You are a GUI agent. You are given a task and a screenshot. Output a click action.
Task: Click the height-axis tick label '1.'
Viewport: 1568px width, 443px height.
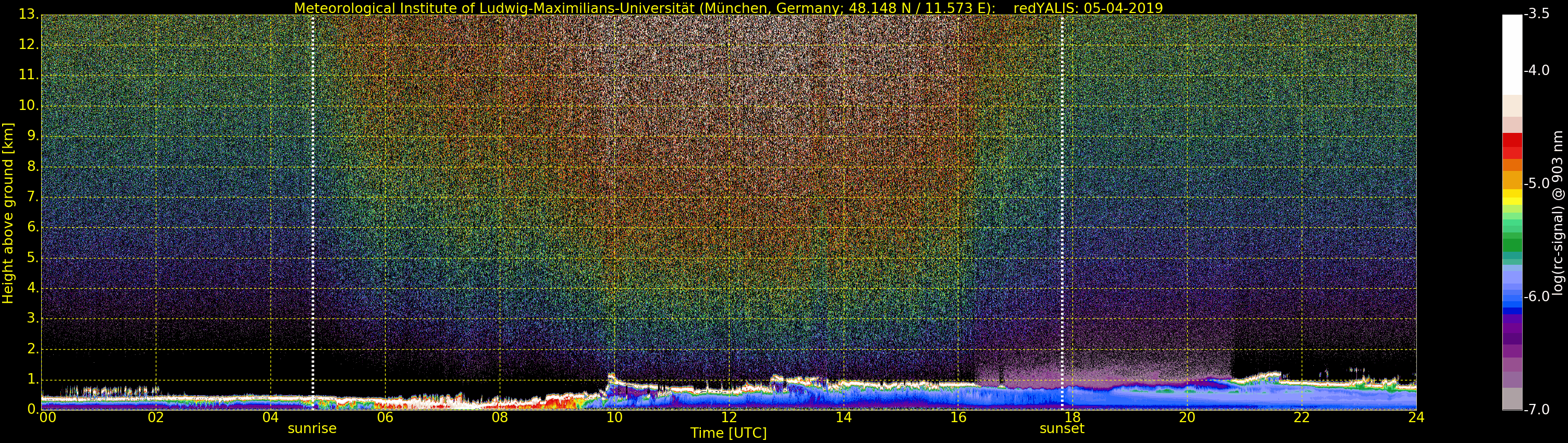(x=33, y=379)
